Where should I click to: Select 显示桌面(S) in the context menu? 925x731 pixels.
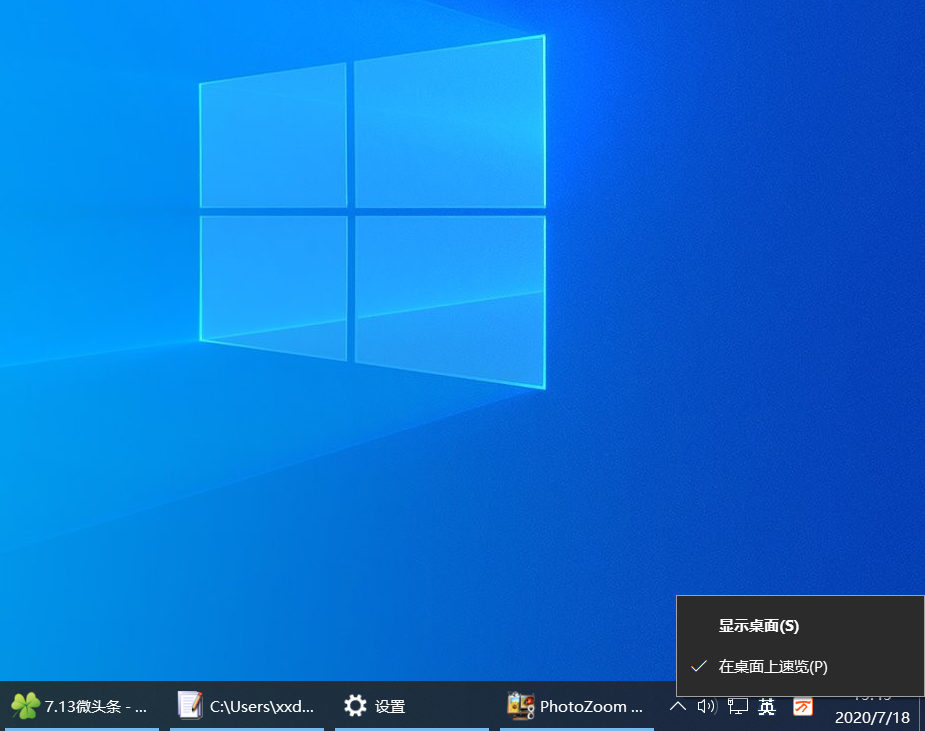coord(800,626)
